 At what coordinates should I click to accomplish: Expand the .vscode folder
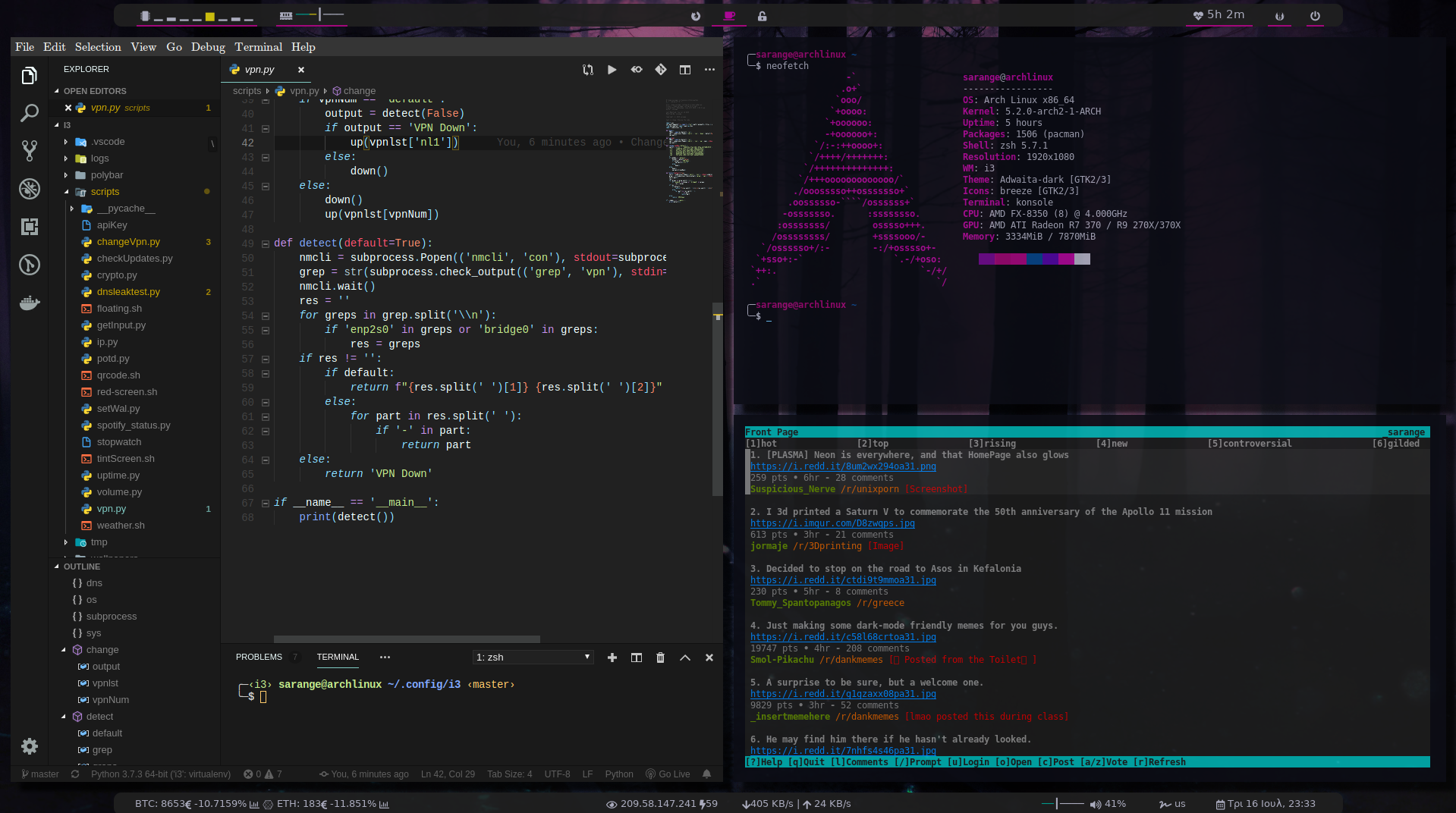(x=66, y=142)
